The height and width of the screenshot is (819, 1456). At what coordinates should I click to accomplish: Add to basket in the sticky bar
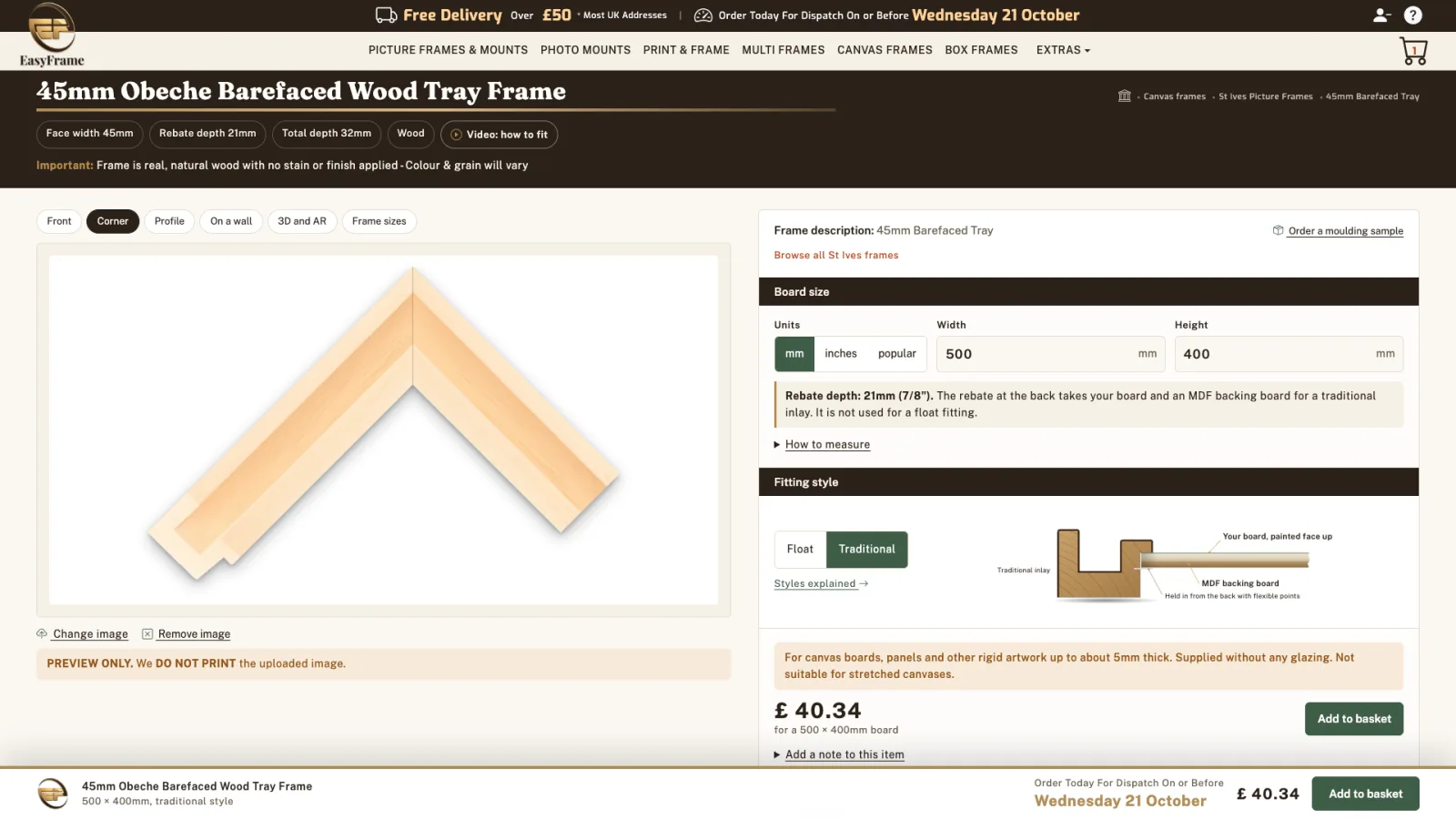tap(1365, 794)
